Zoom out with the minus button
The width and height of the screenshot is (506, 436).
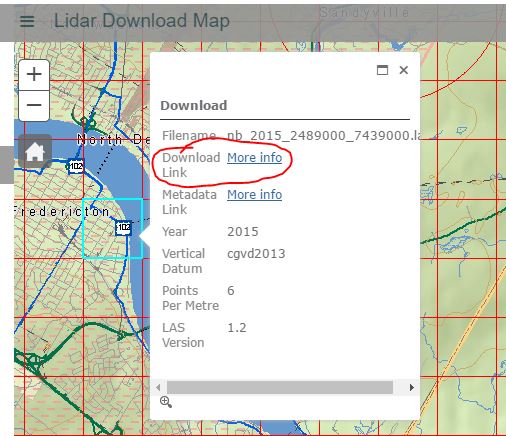[x=34, y=105]
